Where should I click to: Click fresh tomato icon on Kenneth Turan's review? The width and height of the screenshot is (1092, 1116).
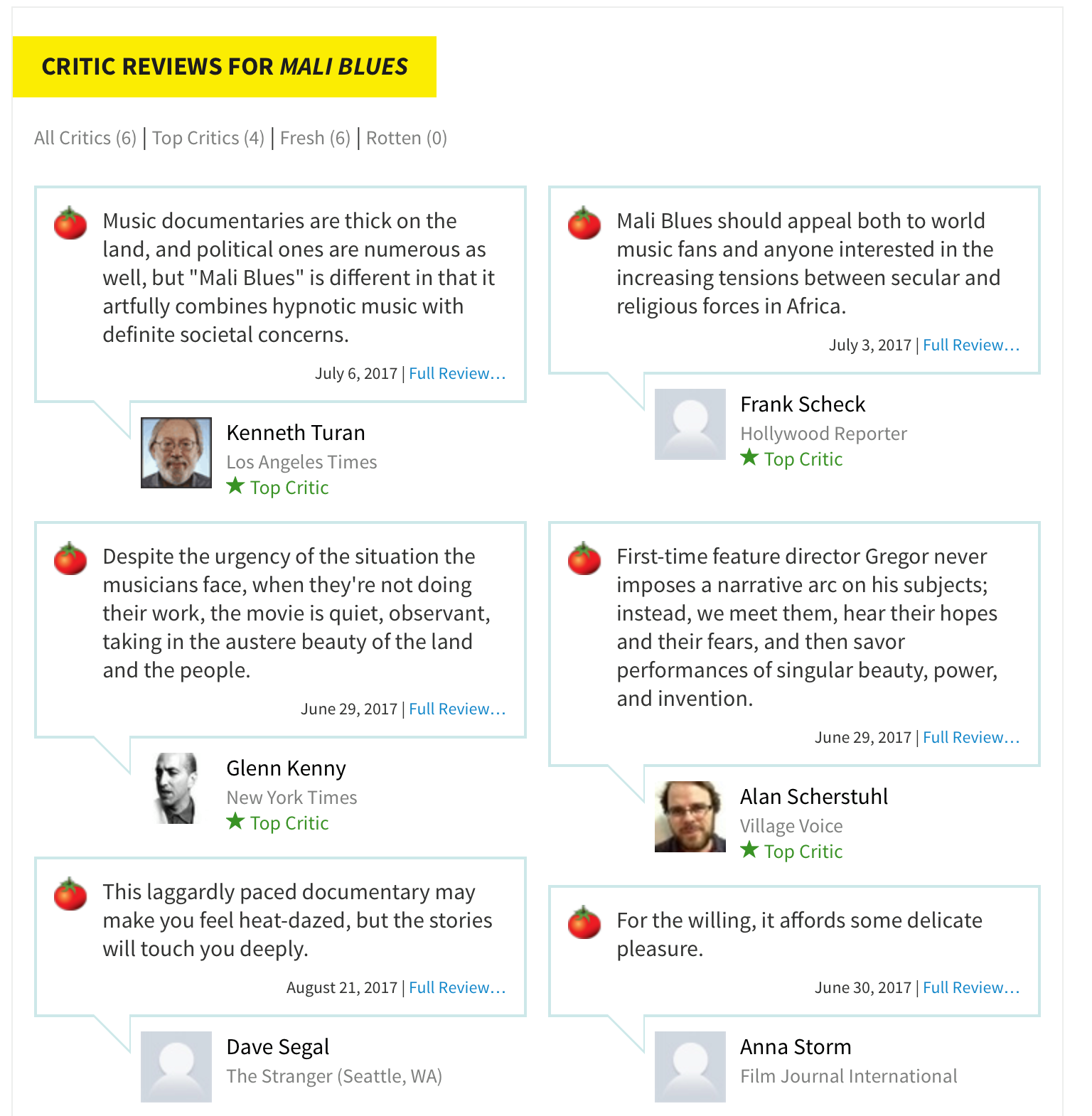[x=70, y=223]
